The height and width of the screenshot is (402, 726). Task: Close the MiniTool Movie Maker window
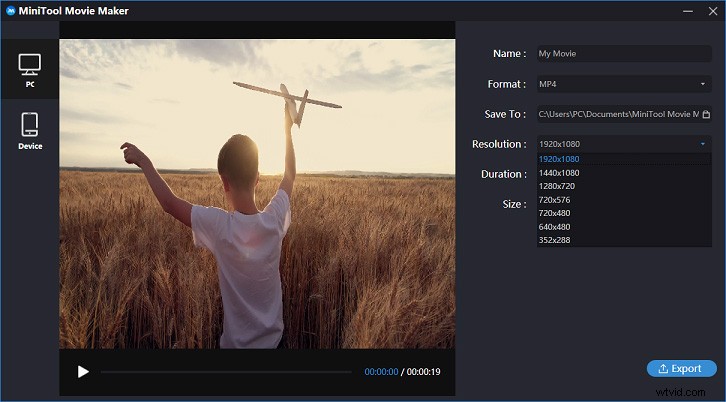713,11
